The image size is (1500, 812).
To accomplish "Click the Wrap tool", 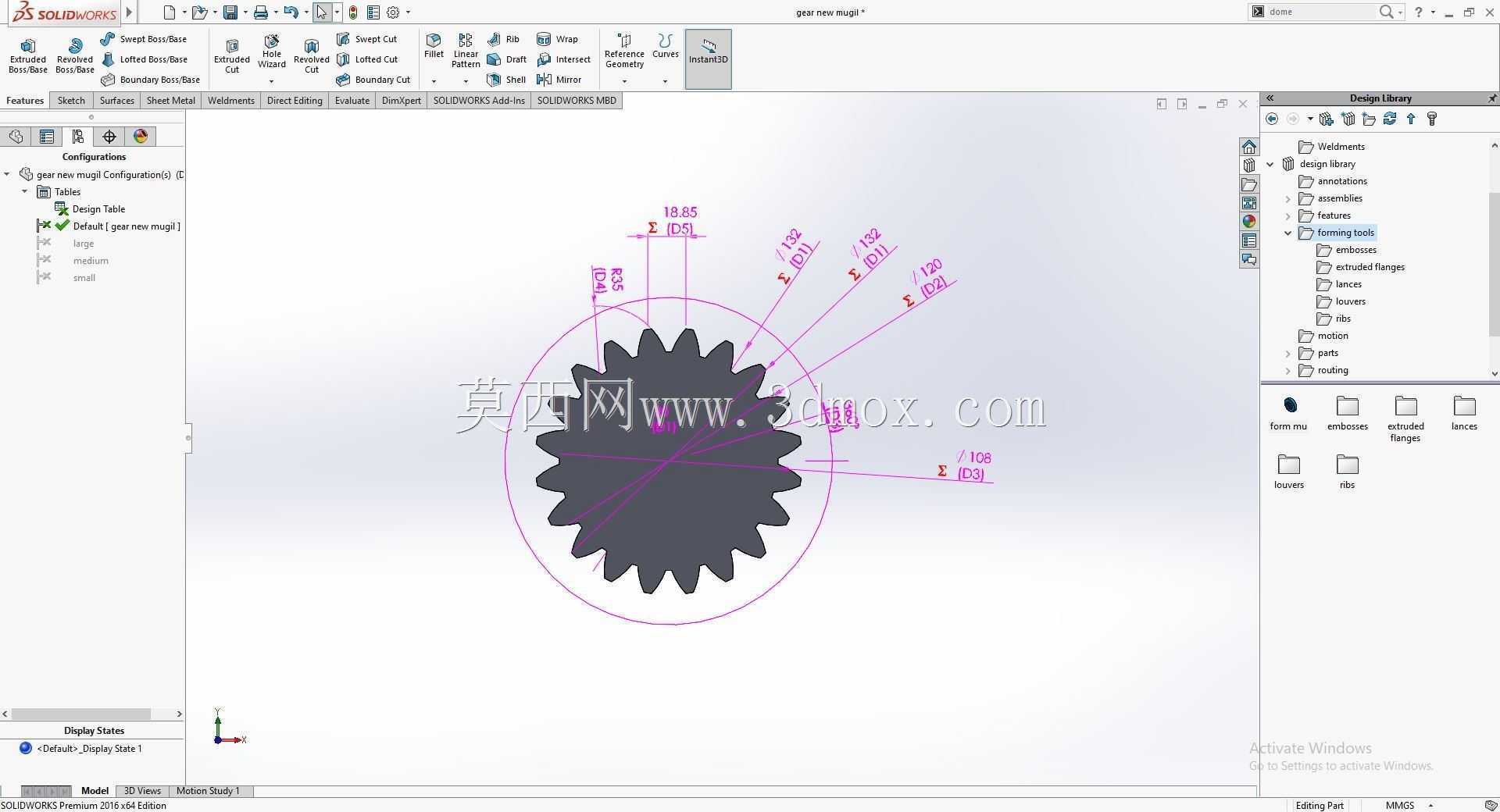I will click(557, 39).
